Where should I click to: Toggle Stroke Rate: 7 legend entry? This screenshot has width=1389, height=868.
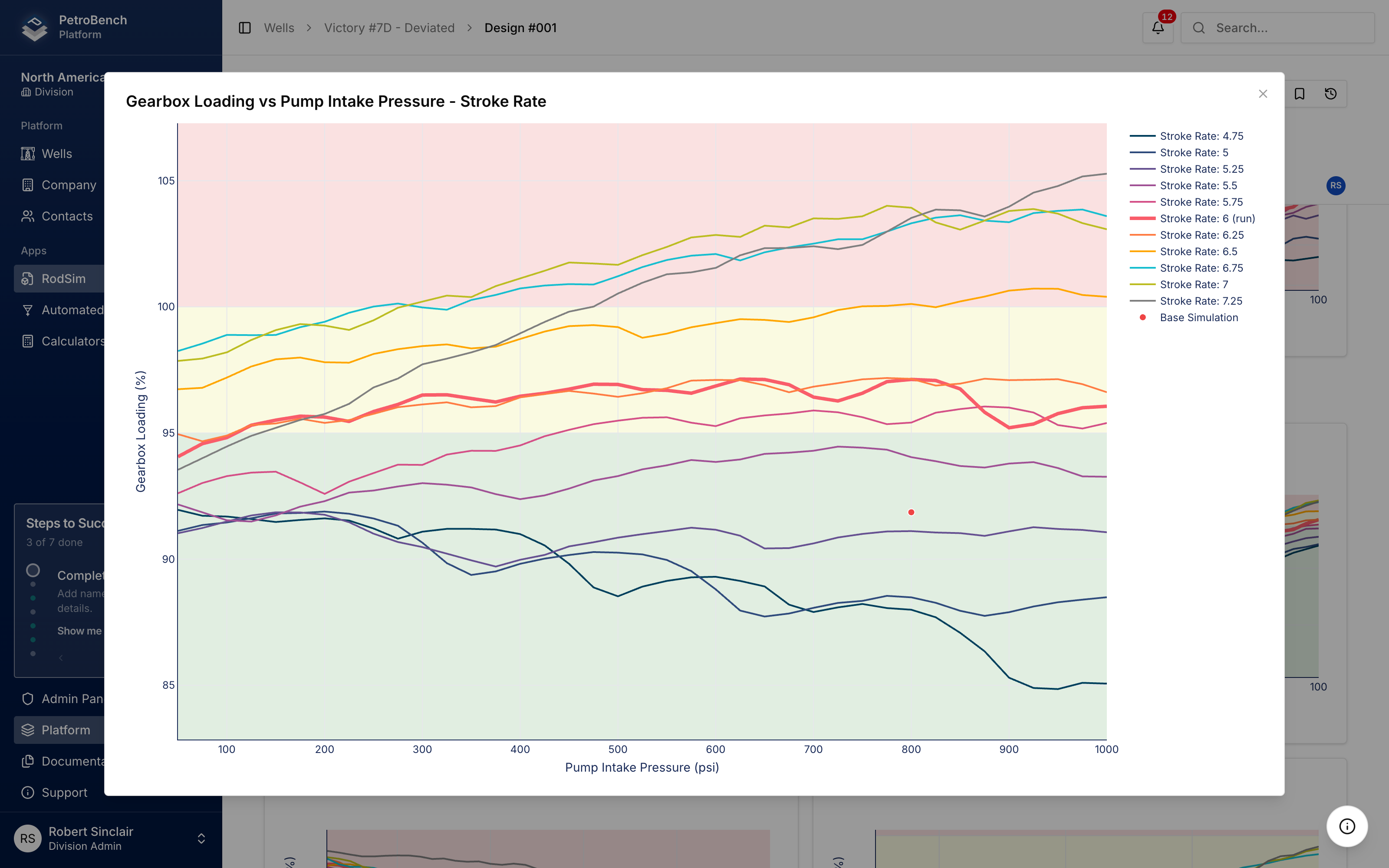click(1179, 285)
